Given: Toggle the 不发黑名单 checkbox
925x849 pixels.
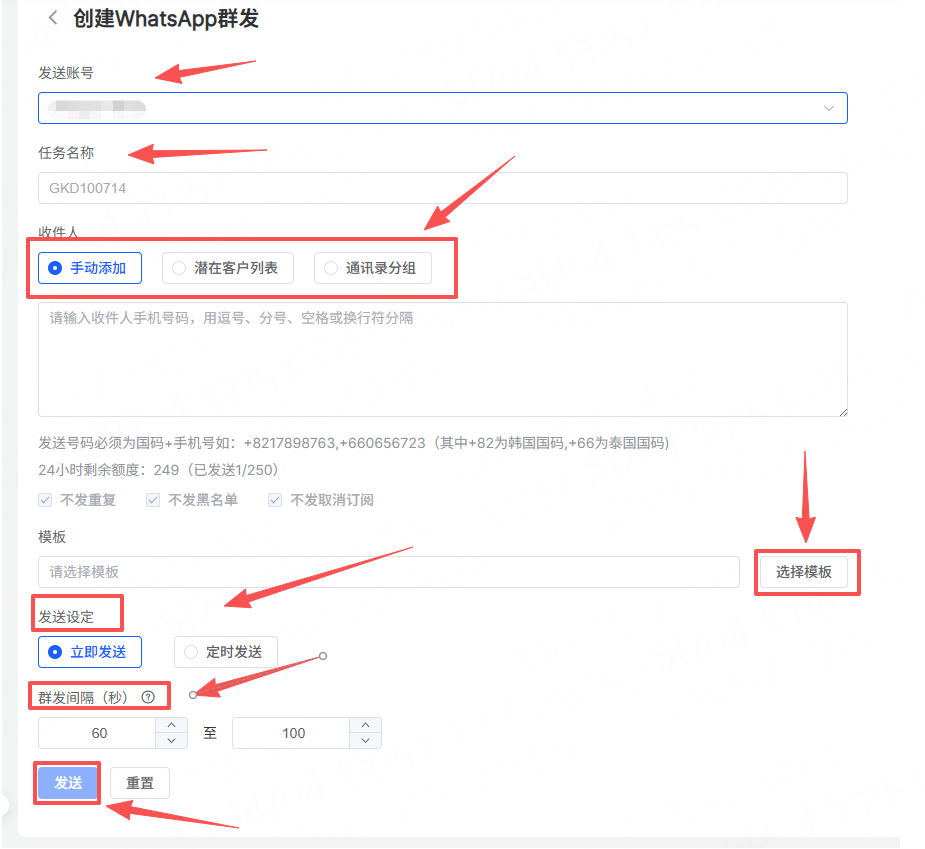Looking at the screenshot, I should click(153, 500).
